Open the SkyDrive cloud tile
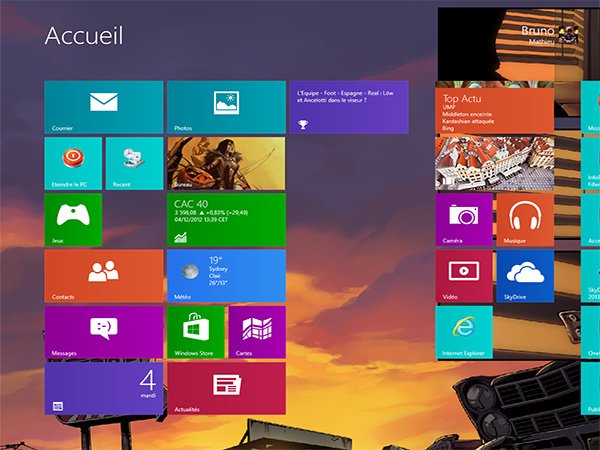This screenshot has height=450, width=600. tap(525, 276)
